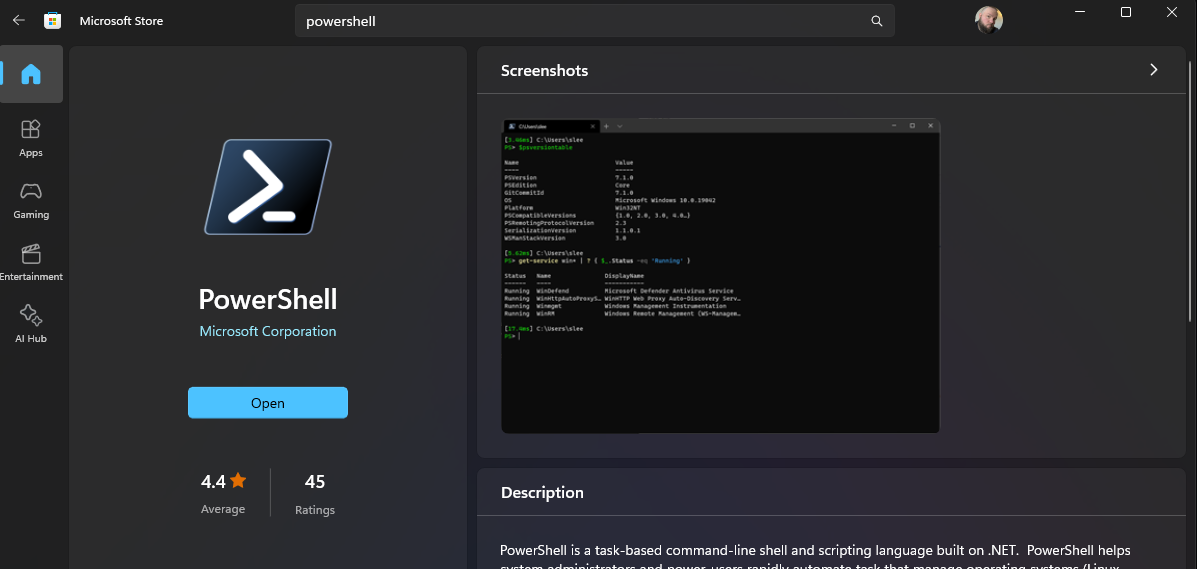Click the Open button
This screenshot has height=569, width=1197.
click(268, 403)
